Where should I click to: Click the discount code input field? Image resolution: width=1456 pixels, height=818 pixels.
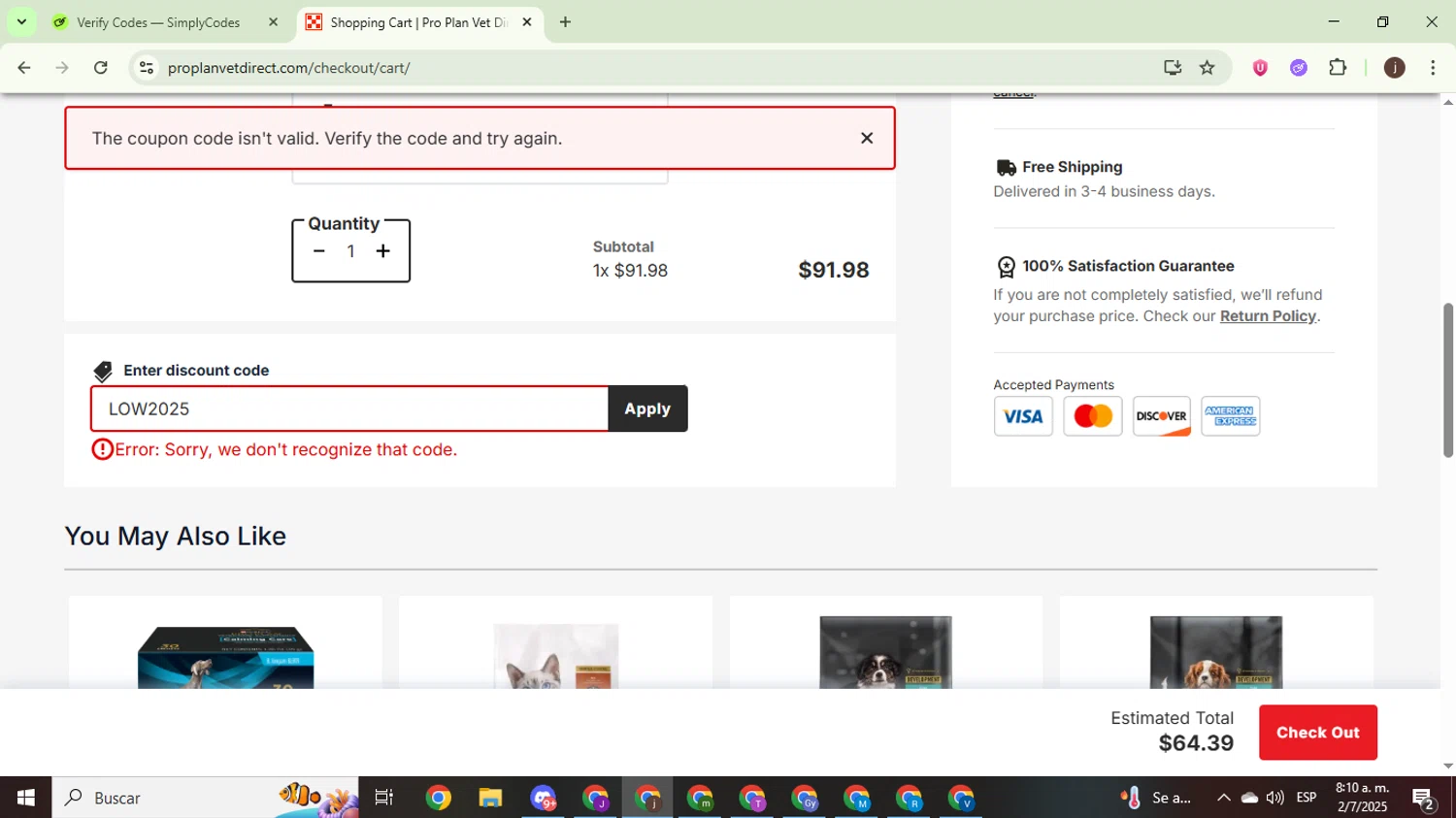click(x=349, y=409)
